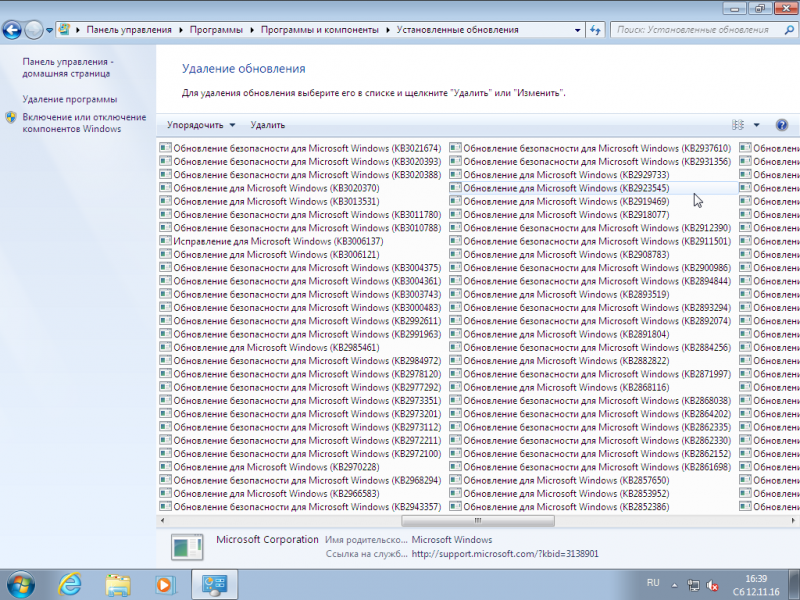Select update entry KB3011780

301,214
